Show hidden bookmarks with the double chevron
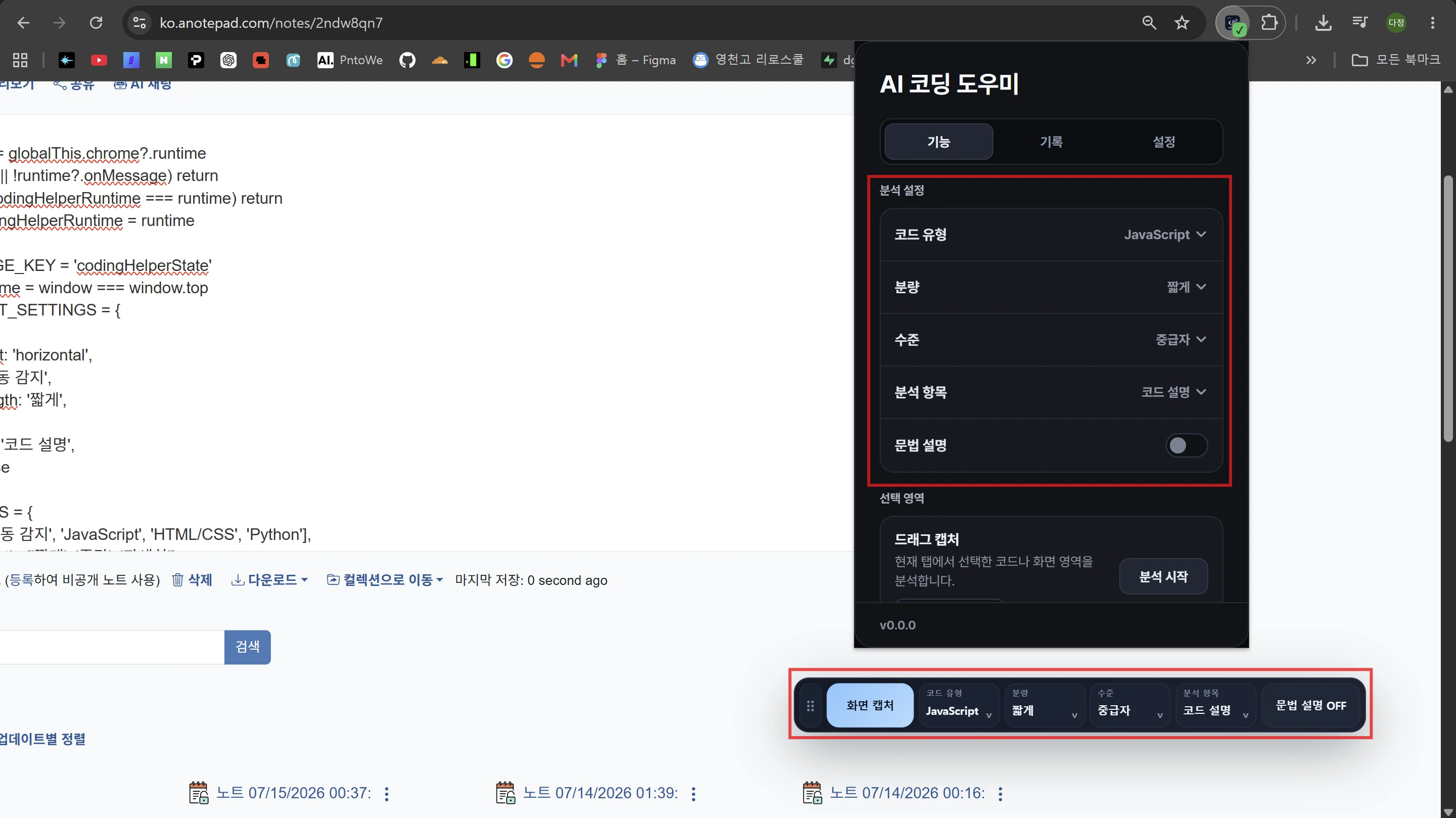 1311,60
